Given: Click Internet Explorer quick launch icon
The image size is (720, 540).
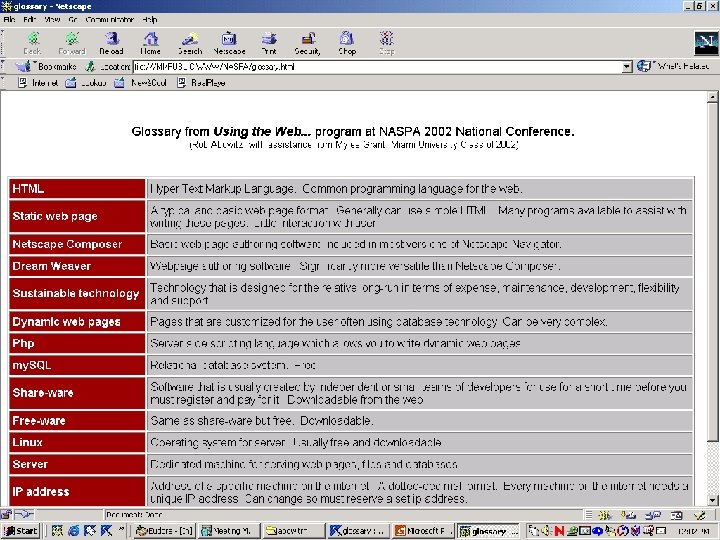Looking at the screenshot, I should (x=73, y=531).
